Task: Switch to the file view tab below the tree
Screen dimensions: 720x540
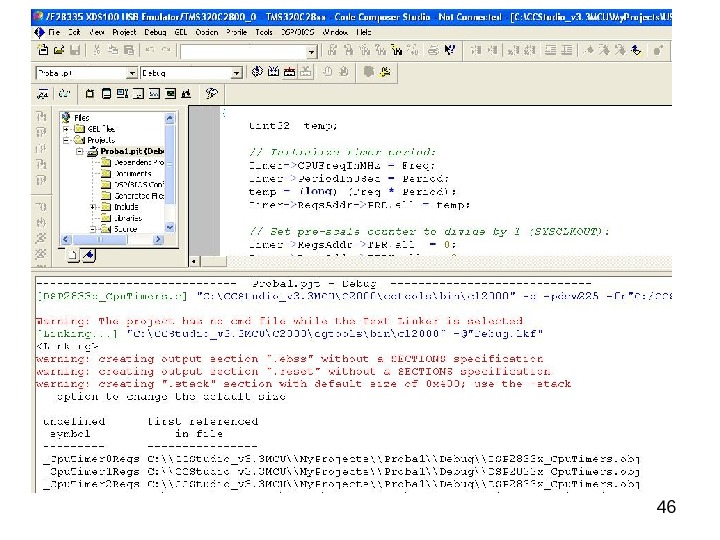Action: tap(73, 256)
